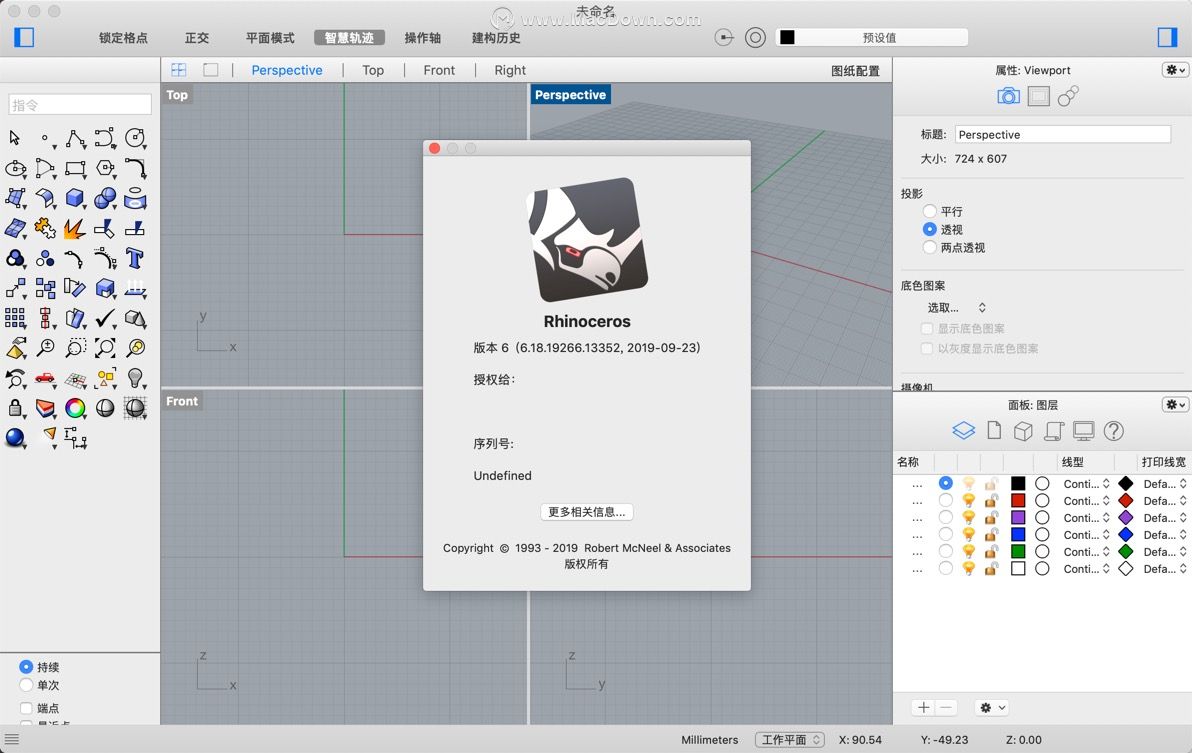1192x753 pixels.
Task: Switch to four-viewport layout icon
Action: pos(179,70)
